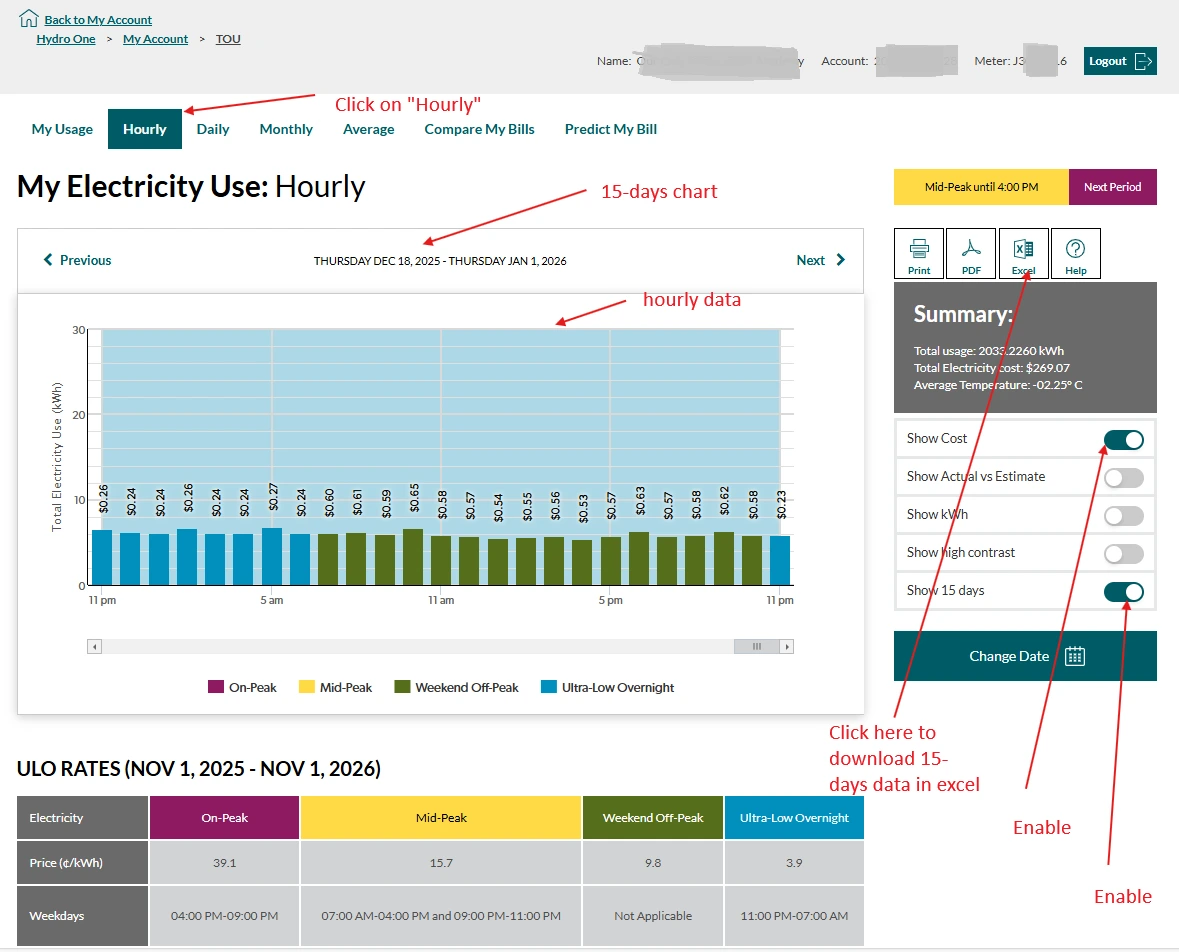Image resolution: width=1179 pixels, height=952 pixels.
Task: Enable Show high contrast mode
Action: [x=1123, y=554]
